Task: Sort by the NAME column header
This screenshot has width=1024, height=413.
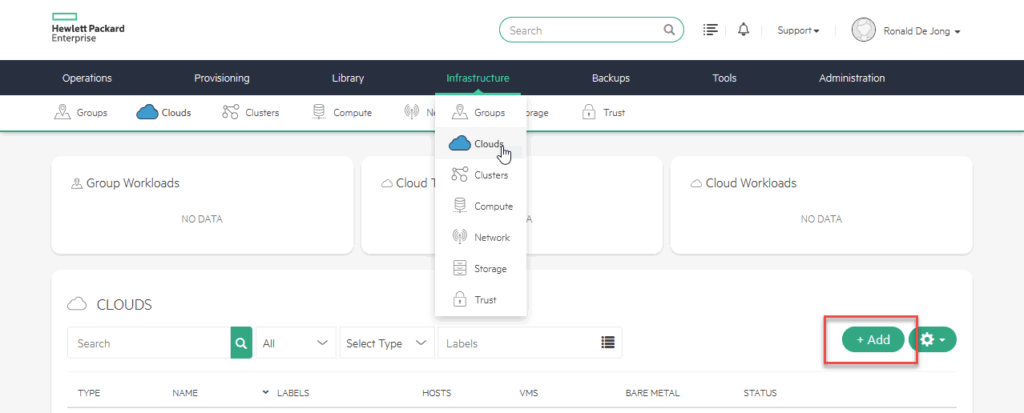Action: pos(185,393)
